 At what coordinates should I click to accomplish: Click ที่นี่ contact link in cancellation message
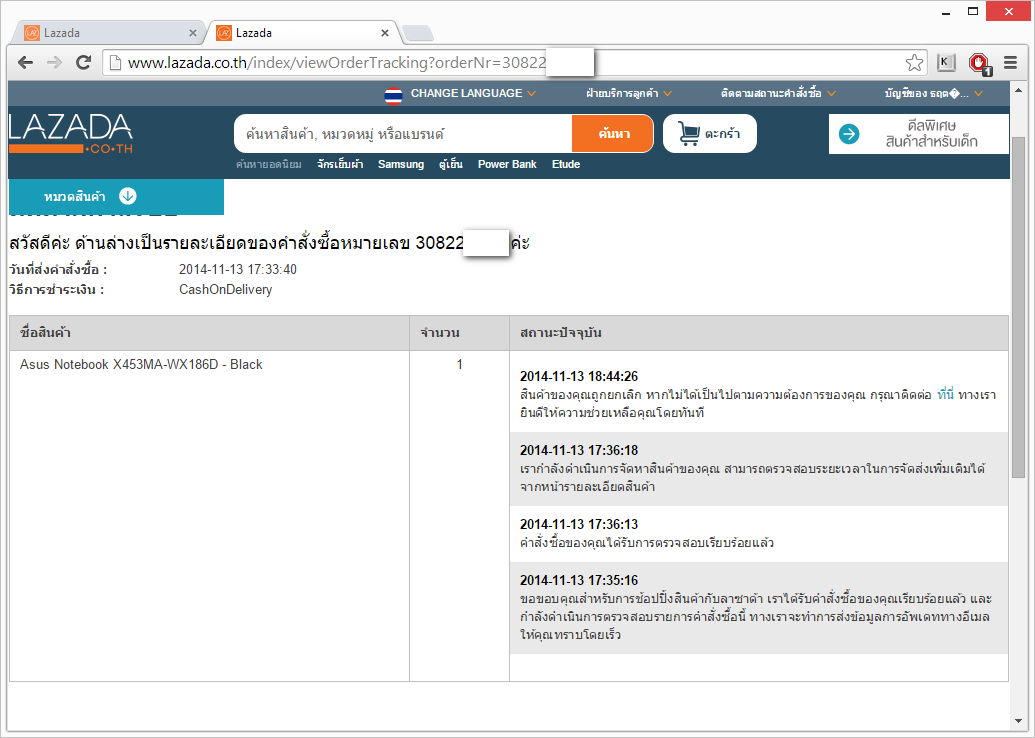pyautogui.click(x=945, y=395)
